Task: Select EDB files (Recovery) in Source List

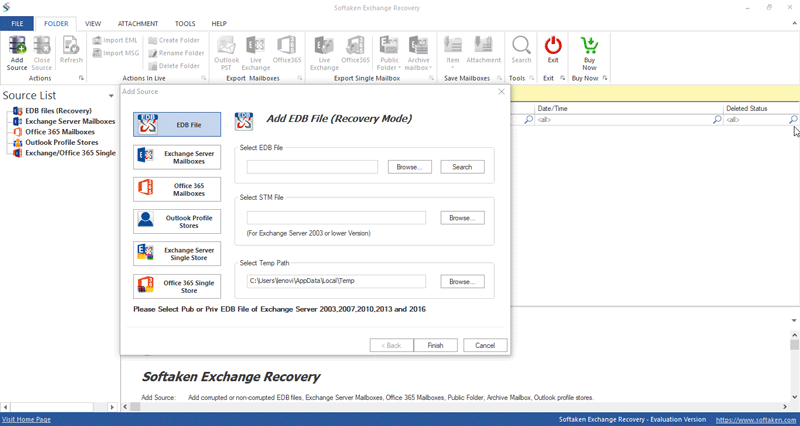Action: (58, 111)
